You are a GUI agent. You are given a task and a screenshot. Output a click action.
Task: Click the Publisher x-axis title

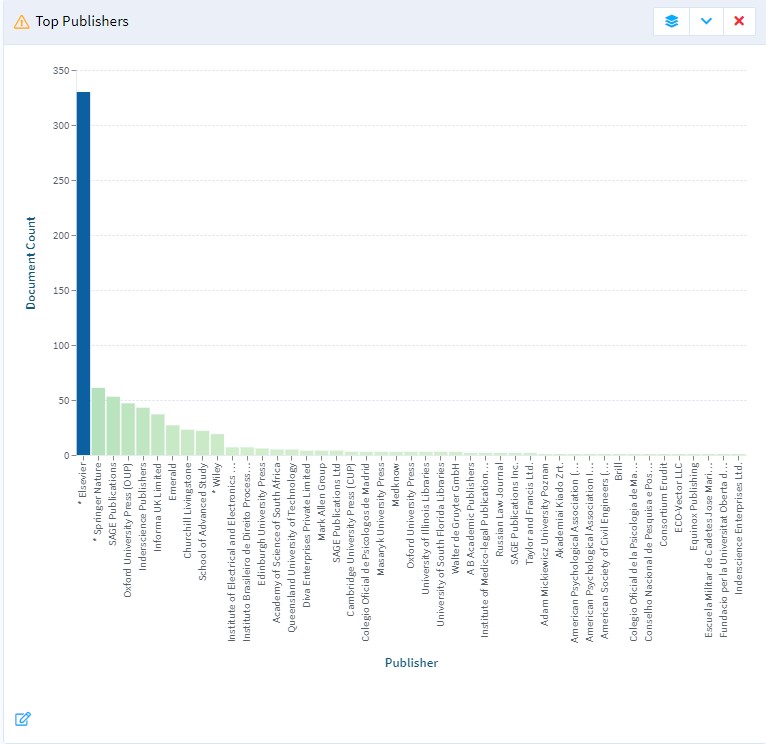coord(411,662)
